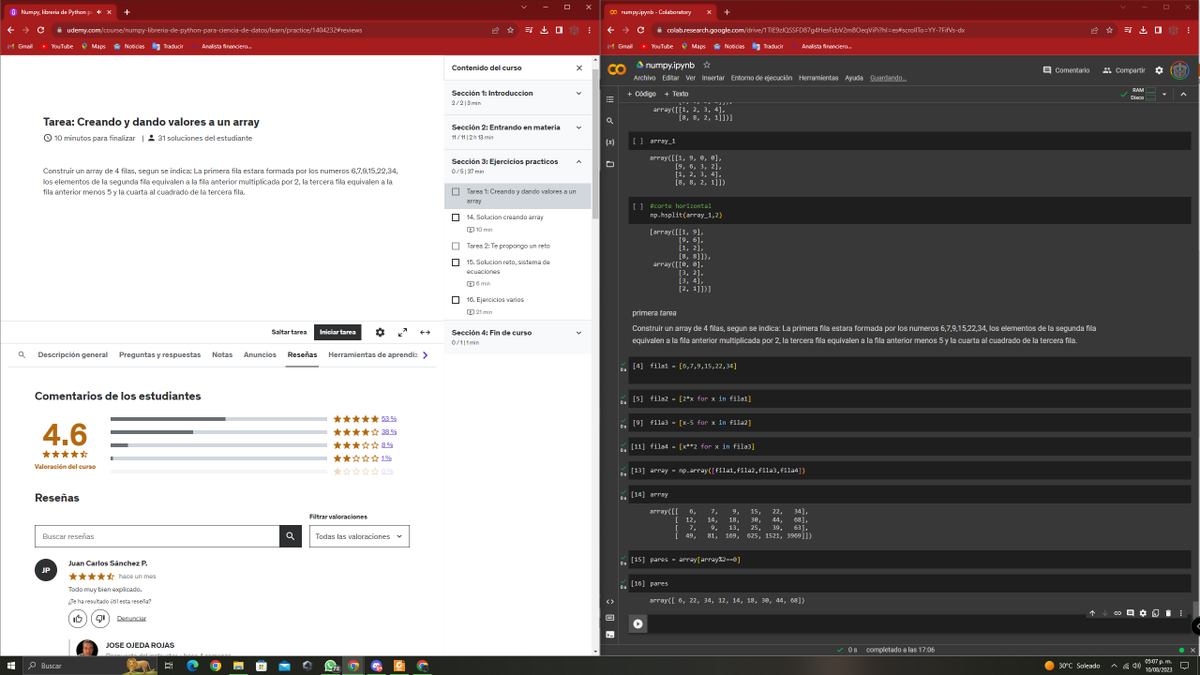The image size is (1200, 675).
Task: Click search icon in Udemy tab row
Action: pos(22,354)
